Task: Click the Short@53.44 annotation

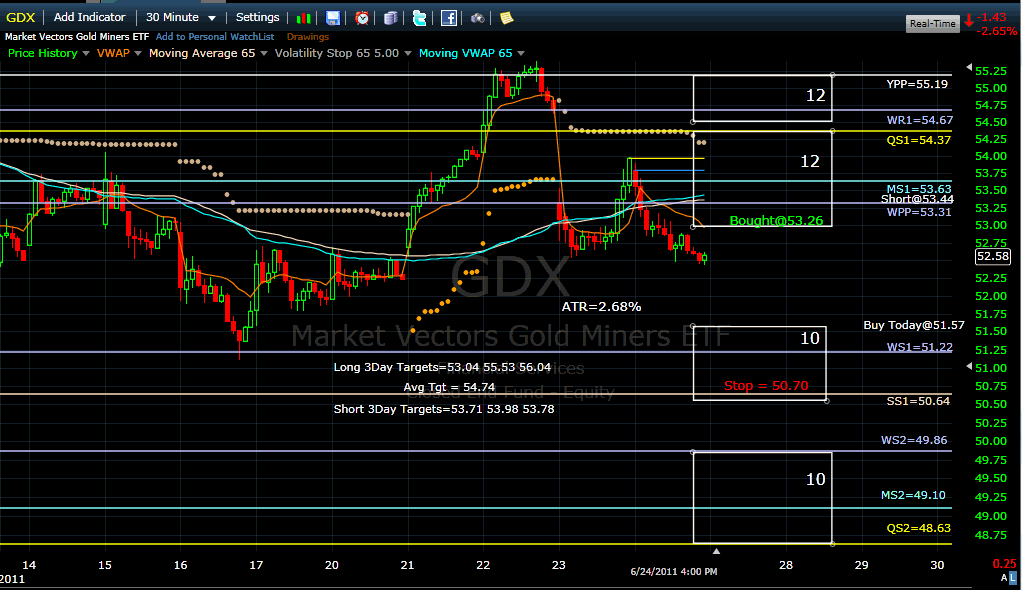Action: click(917, 199)
